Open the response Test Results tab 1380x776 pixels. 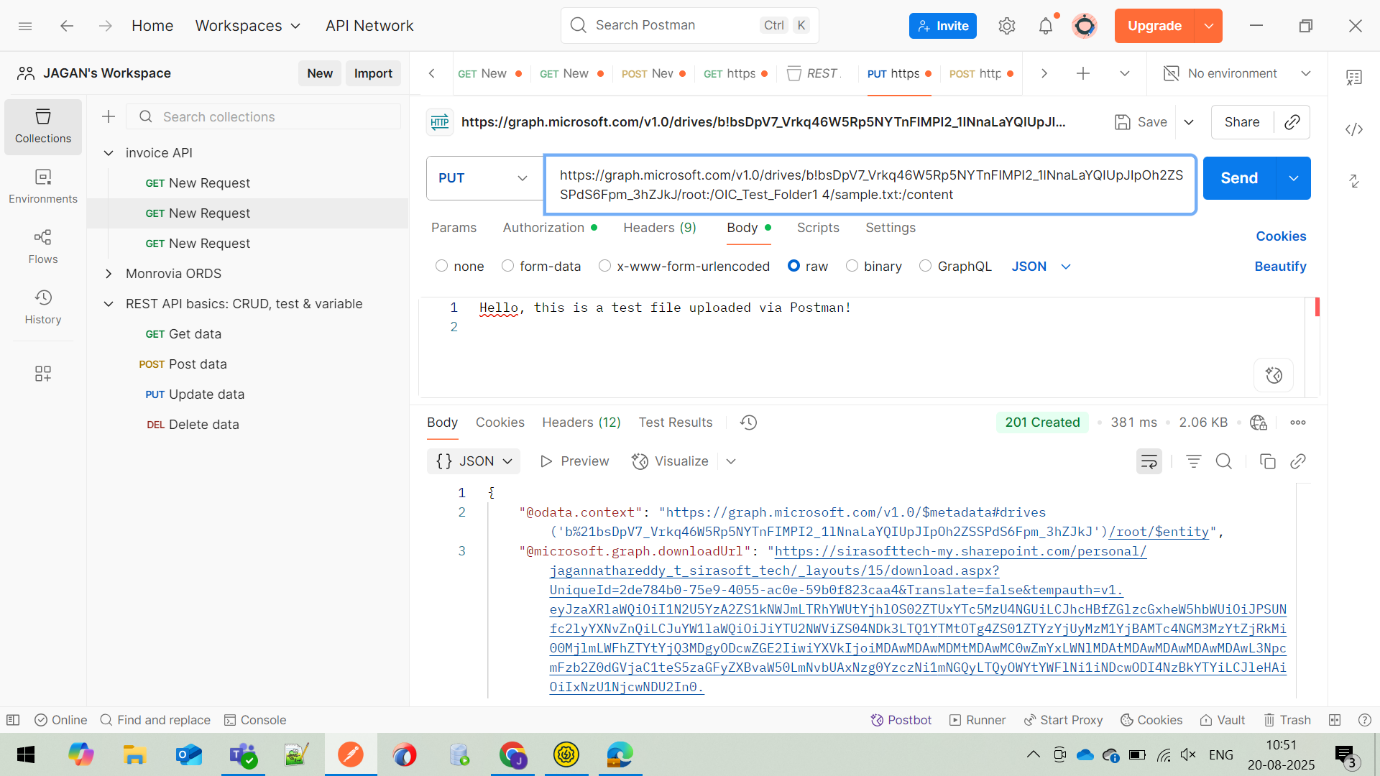(x=676, y=422)
